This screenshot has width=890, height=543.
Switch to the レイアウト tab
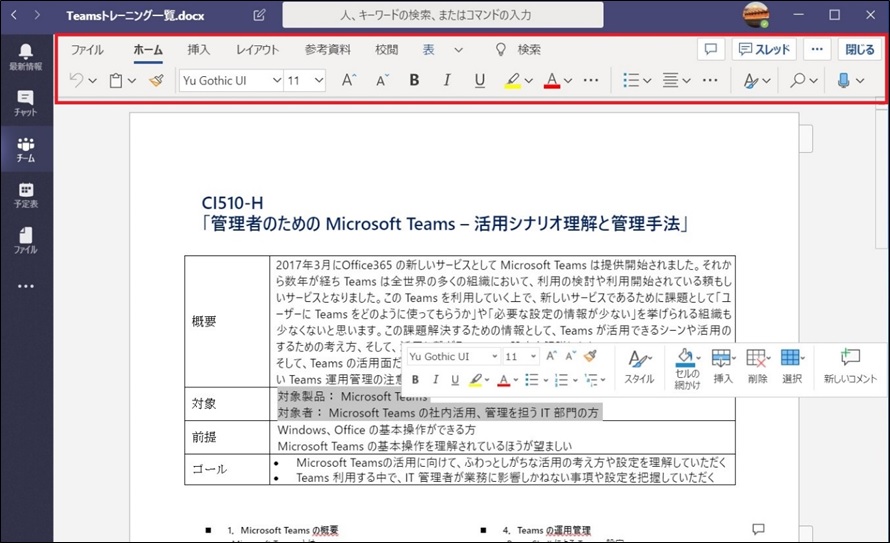pyautogui.click(x=258, y=50)
